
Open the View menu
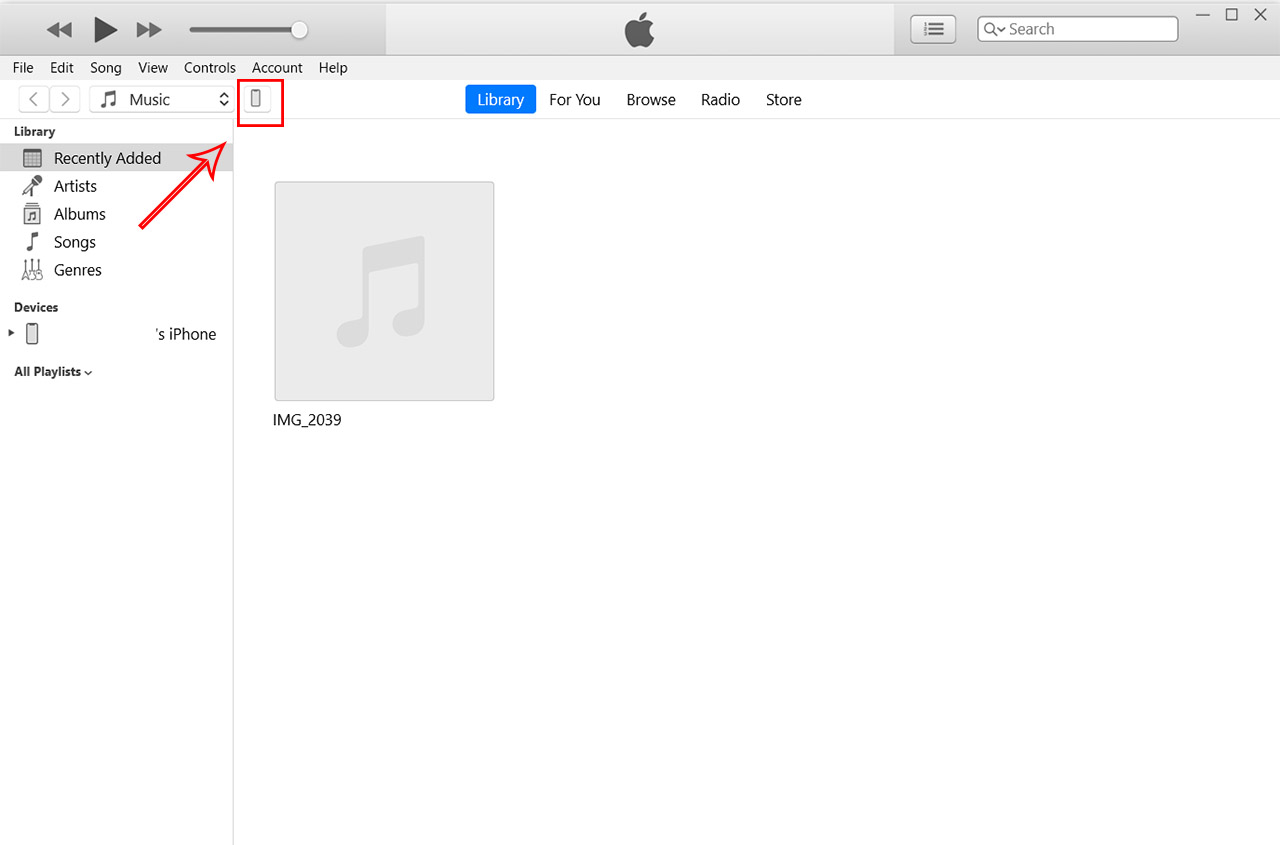tap(153, 68)
